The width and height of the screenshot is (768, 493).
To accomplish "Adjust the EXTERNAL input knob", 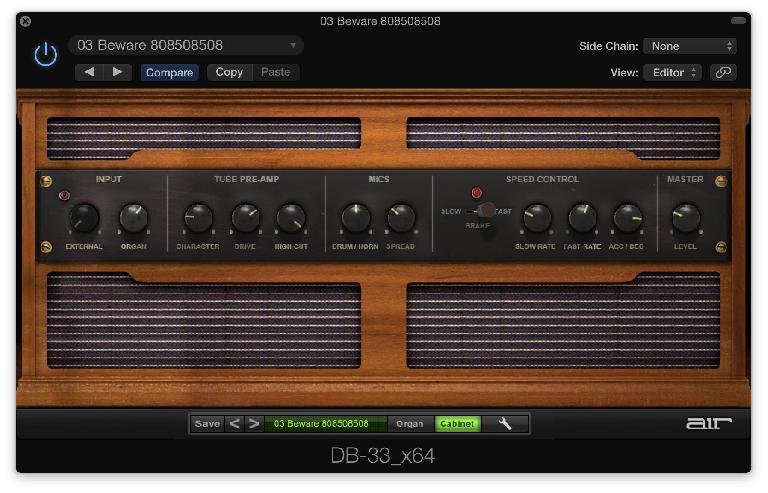I will click(x=84, y=218).
